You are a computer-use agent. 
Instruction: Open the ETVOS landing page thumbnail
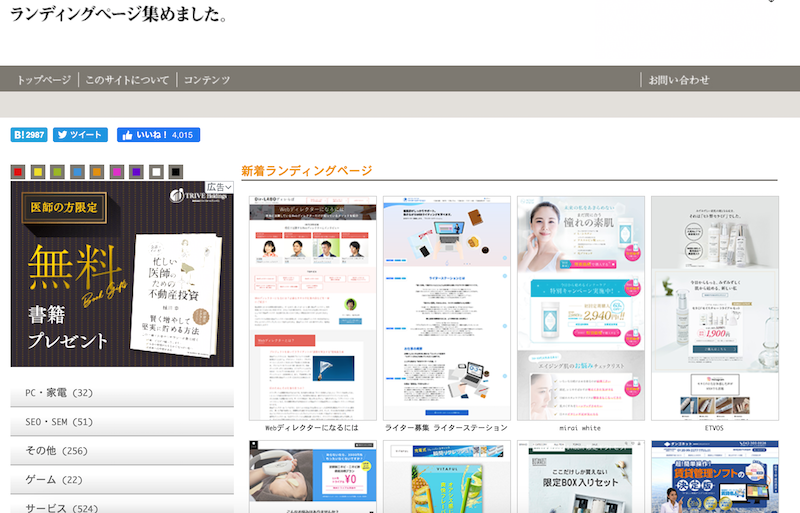[x=714, y=307]
